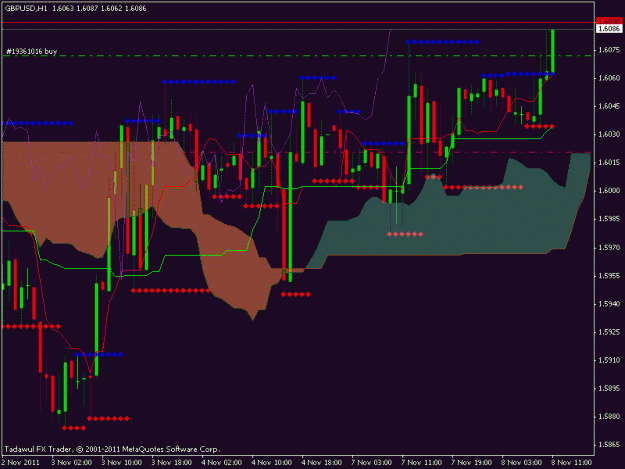Click the 3 Nov 02:00 time label
Screen dimensions: 625x469
click(72, 463)
